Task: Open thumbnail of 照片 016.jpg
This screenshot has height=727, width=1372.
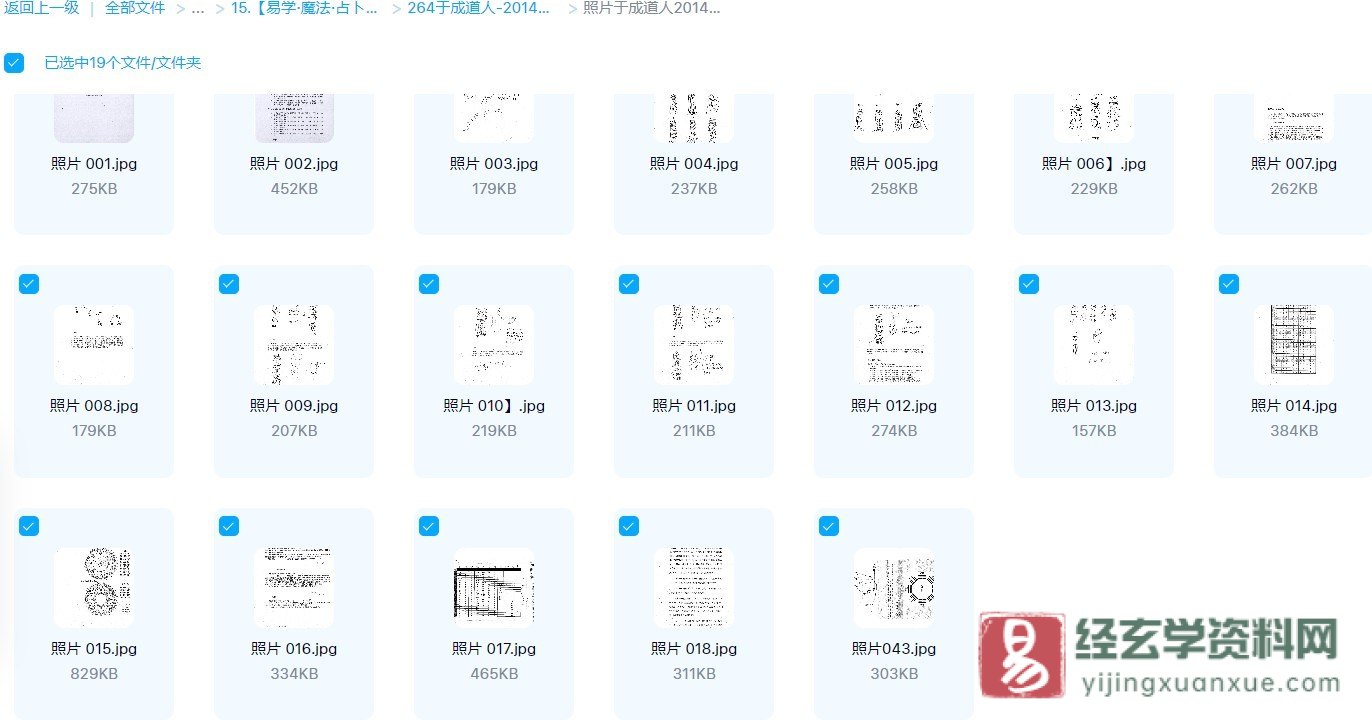Action: click(x=294, y=588)
